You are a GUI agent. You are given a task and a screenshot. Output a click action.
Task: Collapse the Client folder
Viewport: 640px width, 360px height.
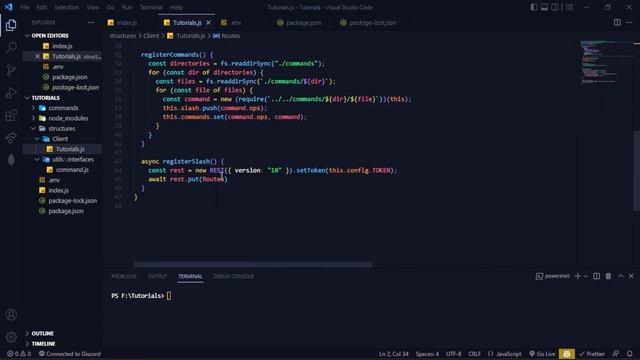click(x=60, y=139)
